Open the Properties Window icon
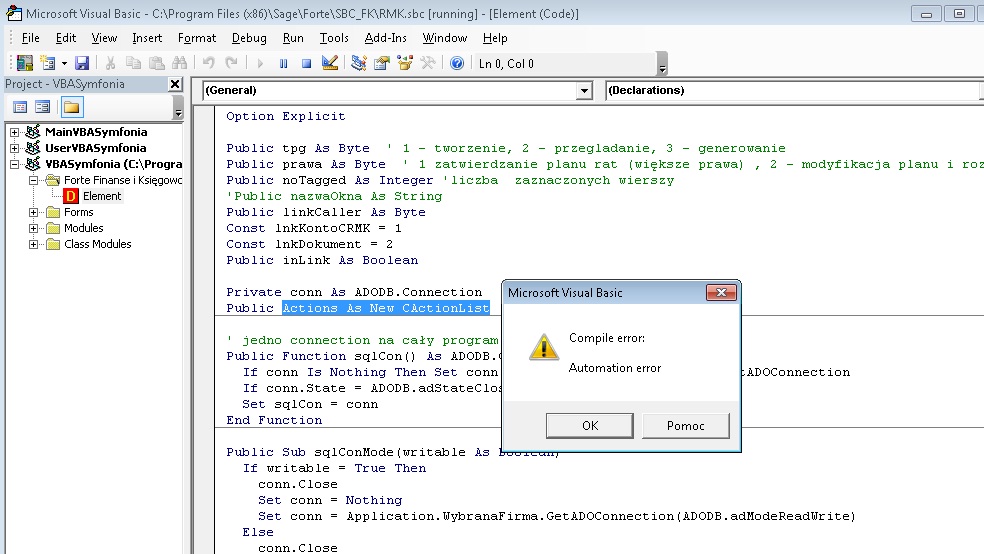984x554 pixels. [x=382, y=63]
